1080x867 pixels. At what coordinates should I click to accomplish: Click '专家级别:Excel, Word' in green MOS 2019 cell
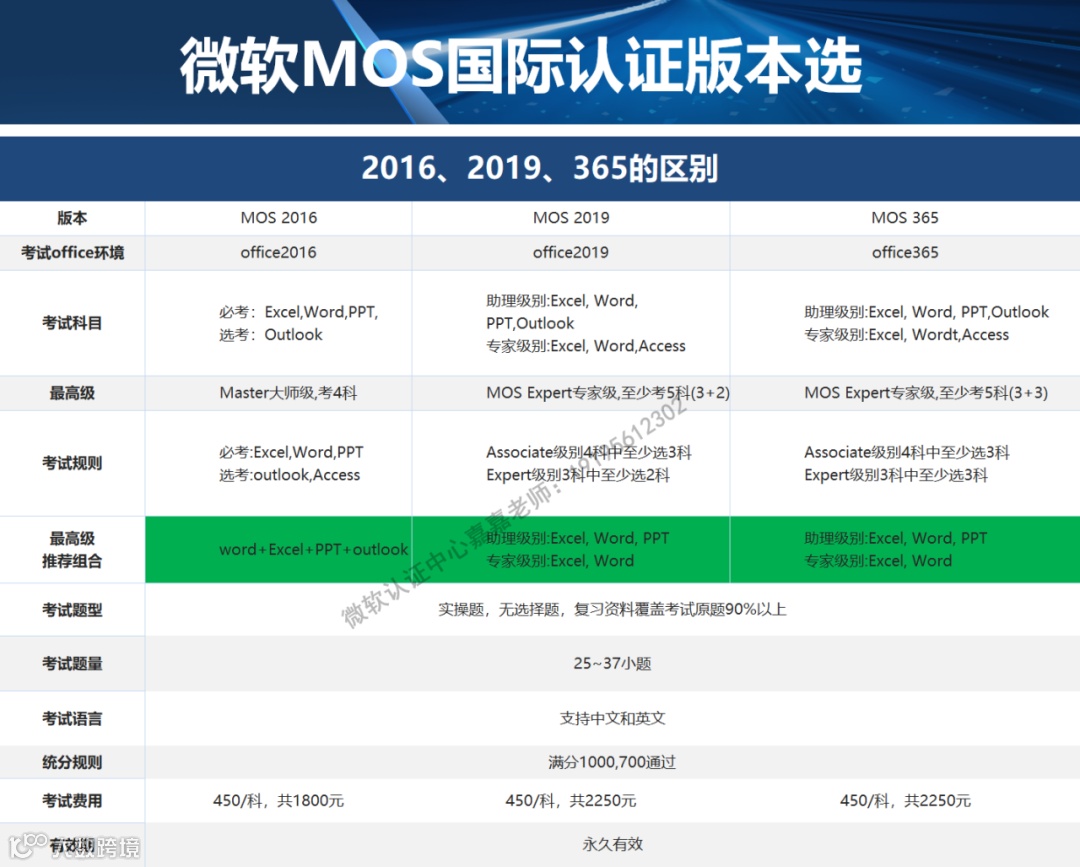[x=560, y=561]
